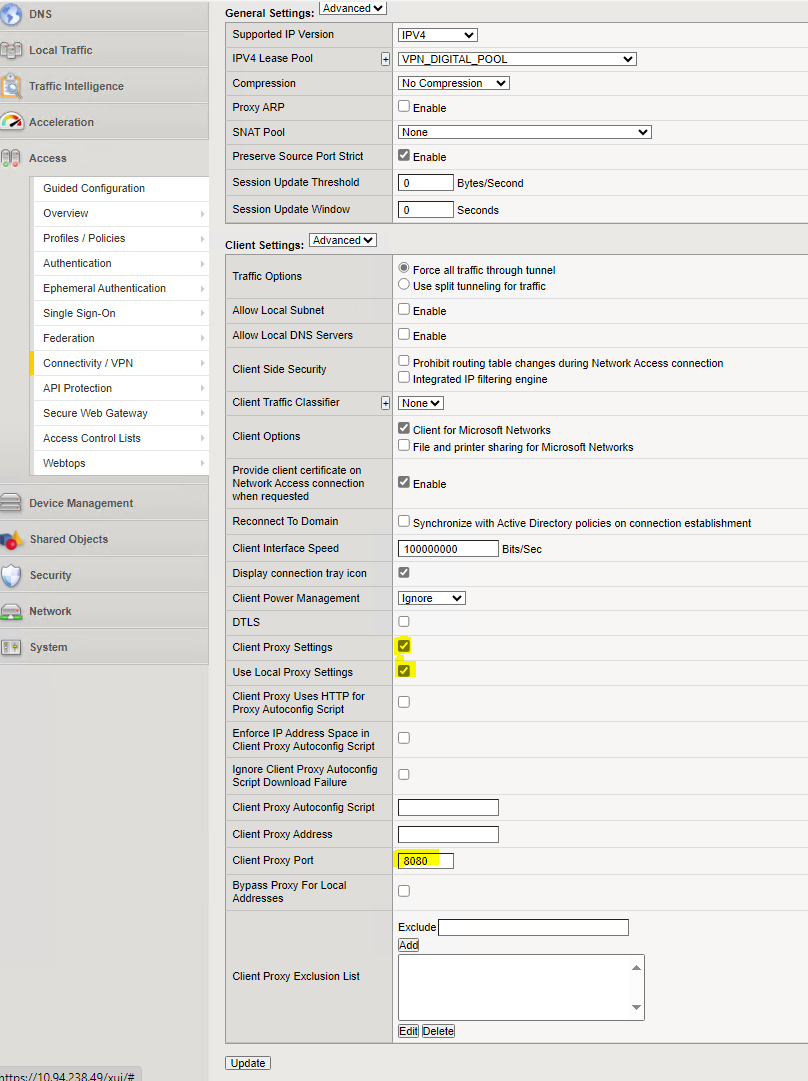Uncheck Preserve Source Port Strict
Image resolution: width=808 pixels, height=1081 pixels.
coord(404,155)
